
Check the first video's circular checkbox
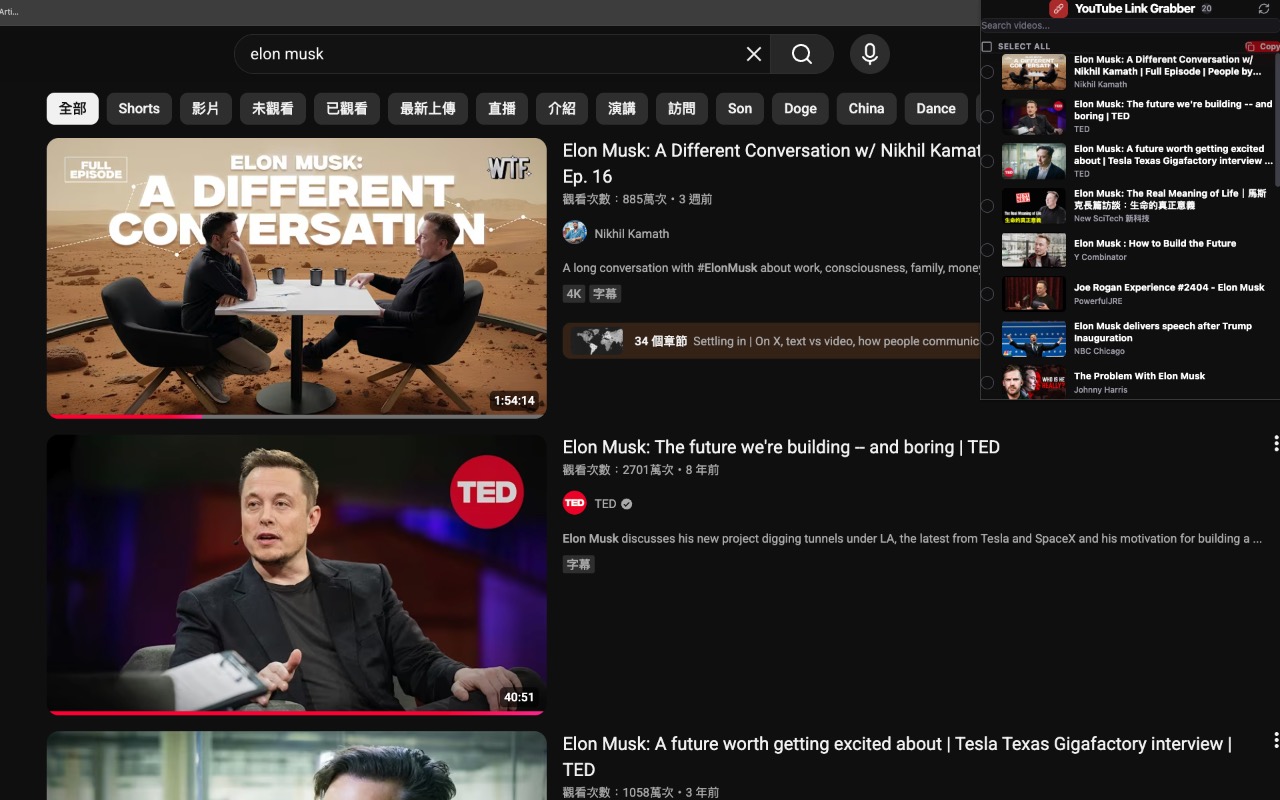point(989,70)
